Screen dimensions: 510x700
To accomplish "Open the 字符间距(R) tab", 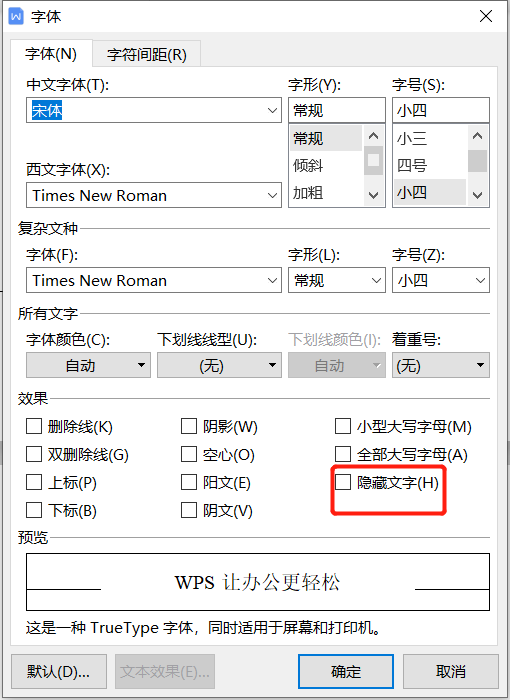I will click(x=146, y=54).
